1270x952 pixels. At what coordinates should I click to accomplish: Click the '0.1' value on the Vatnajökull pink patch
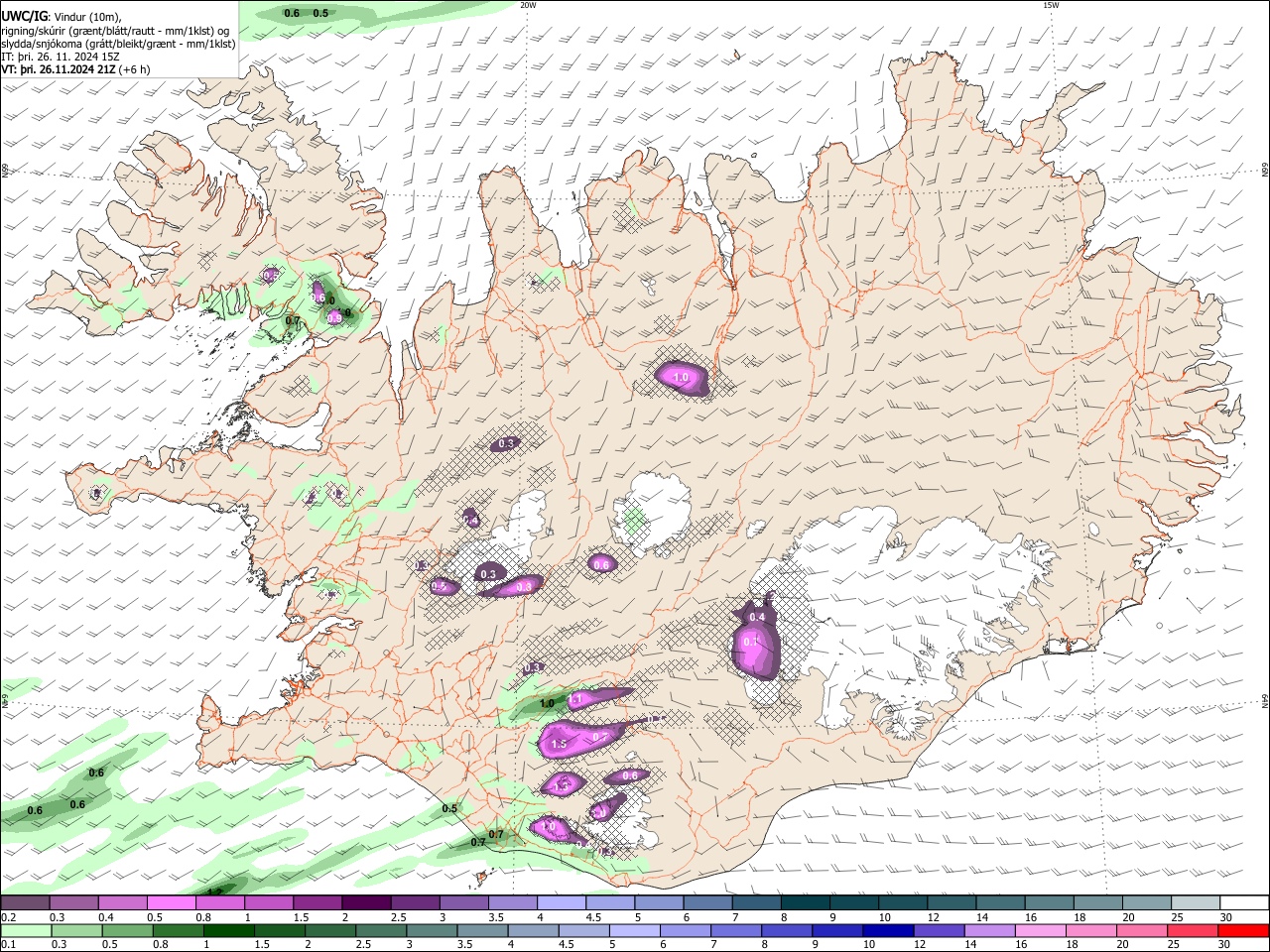[x=751, y=642]
